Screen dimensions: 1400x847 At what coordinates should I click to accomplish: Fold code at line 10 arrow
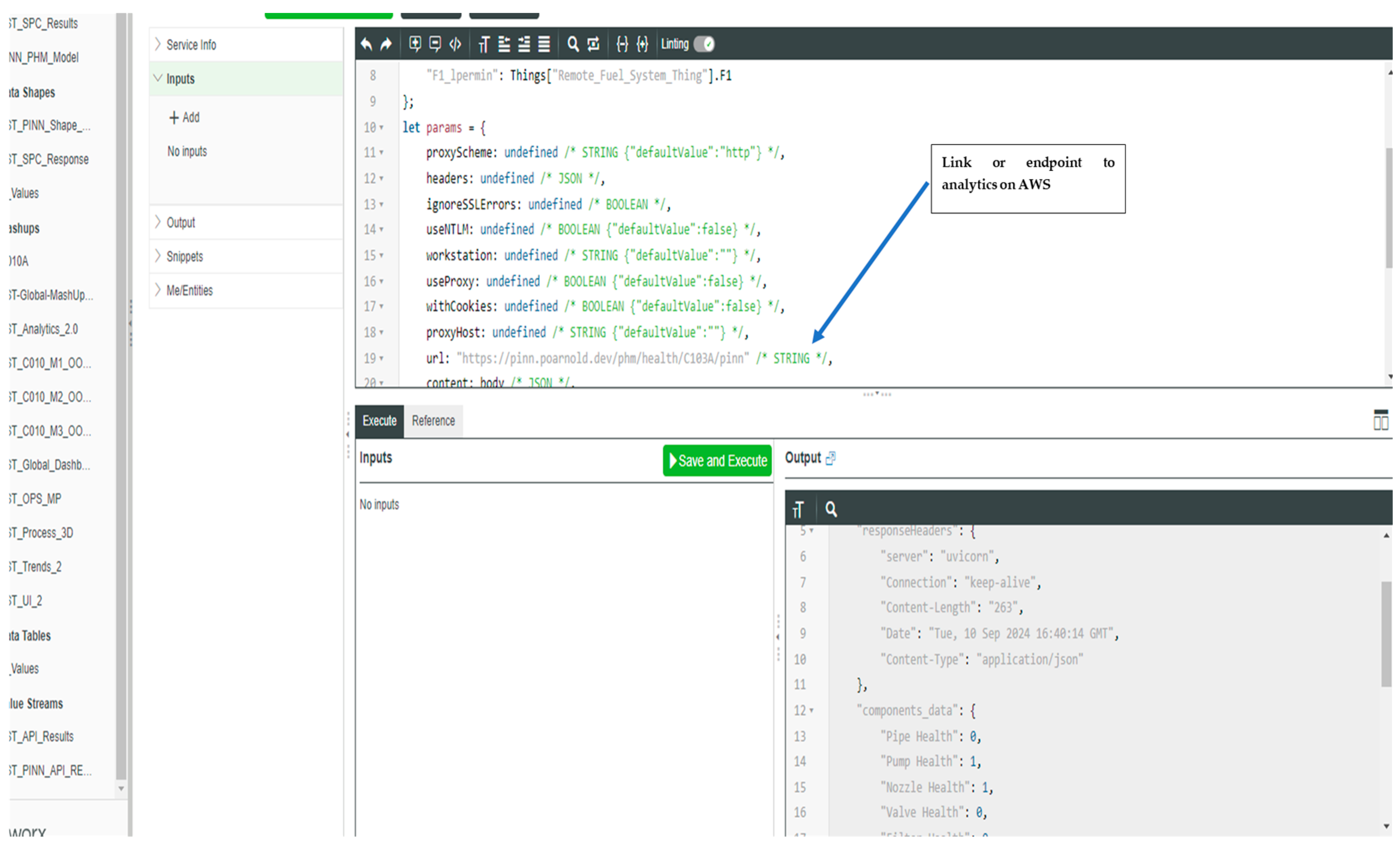[x=381, y=127]
